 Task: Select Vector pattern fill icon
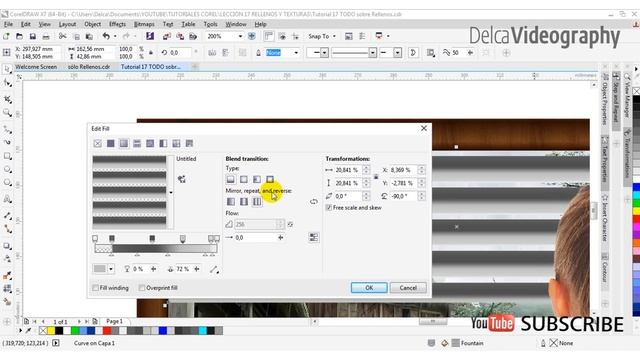[x=137, y=143]
